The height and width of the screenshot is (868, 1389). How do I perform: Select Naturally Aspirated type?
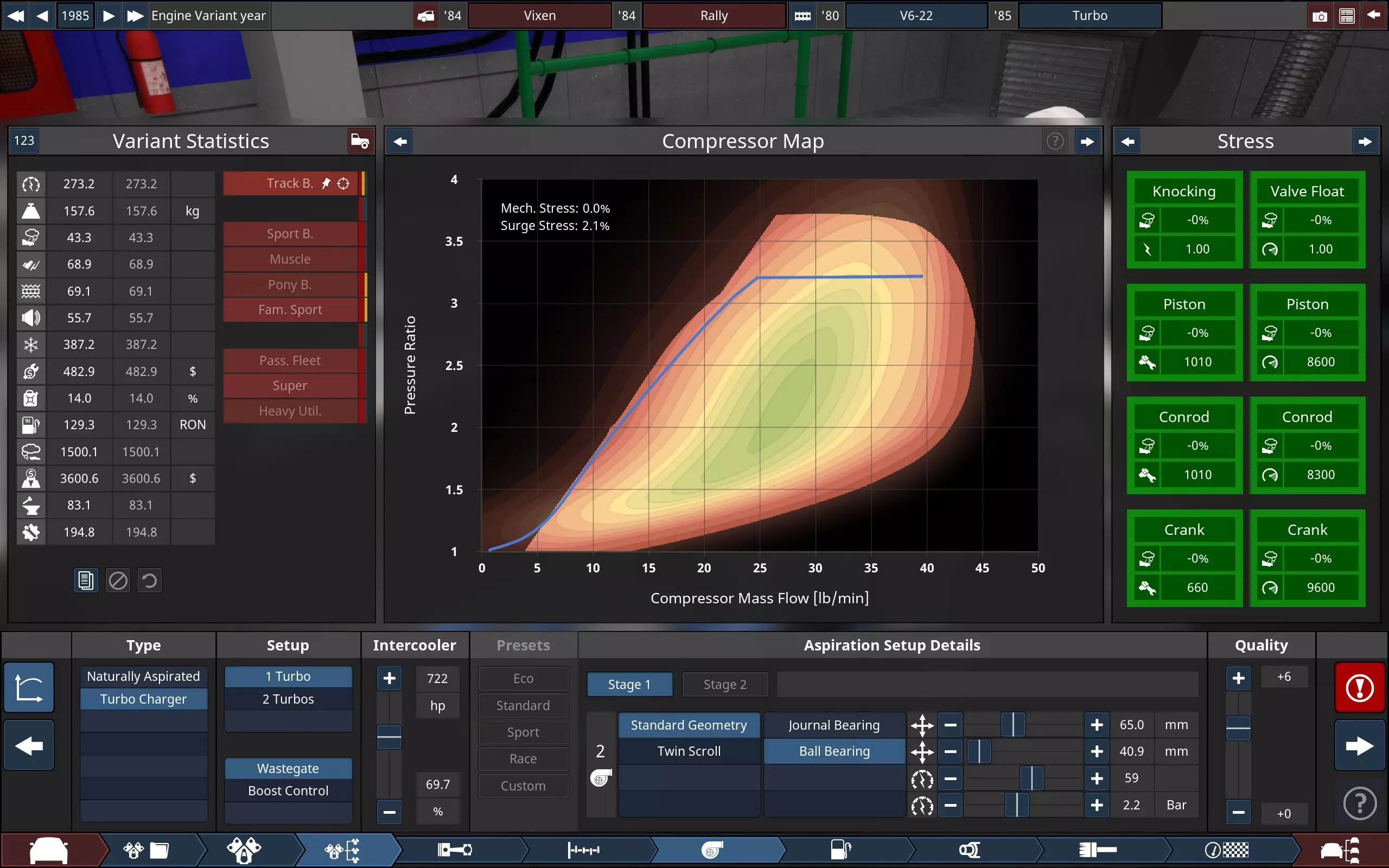coord(143,676)
